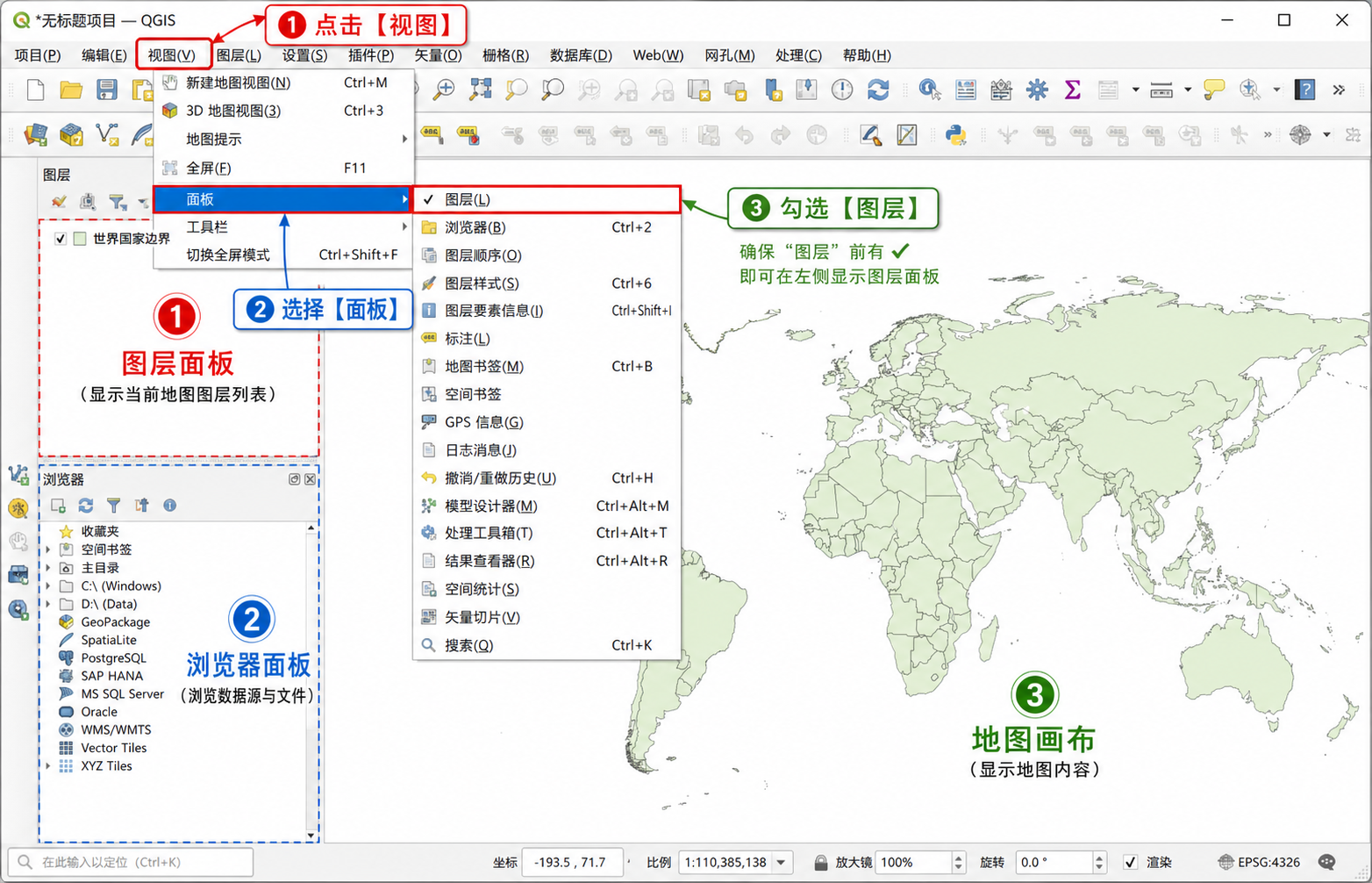1372x883 pixels.
Task: Click the Zoom In magnifier toolbar icon
Action: [x=445, y=90]
